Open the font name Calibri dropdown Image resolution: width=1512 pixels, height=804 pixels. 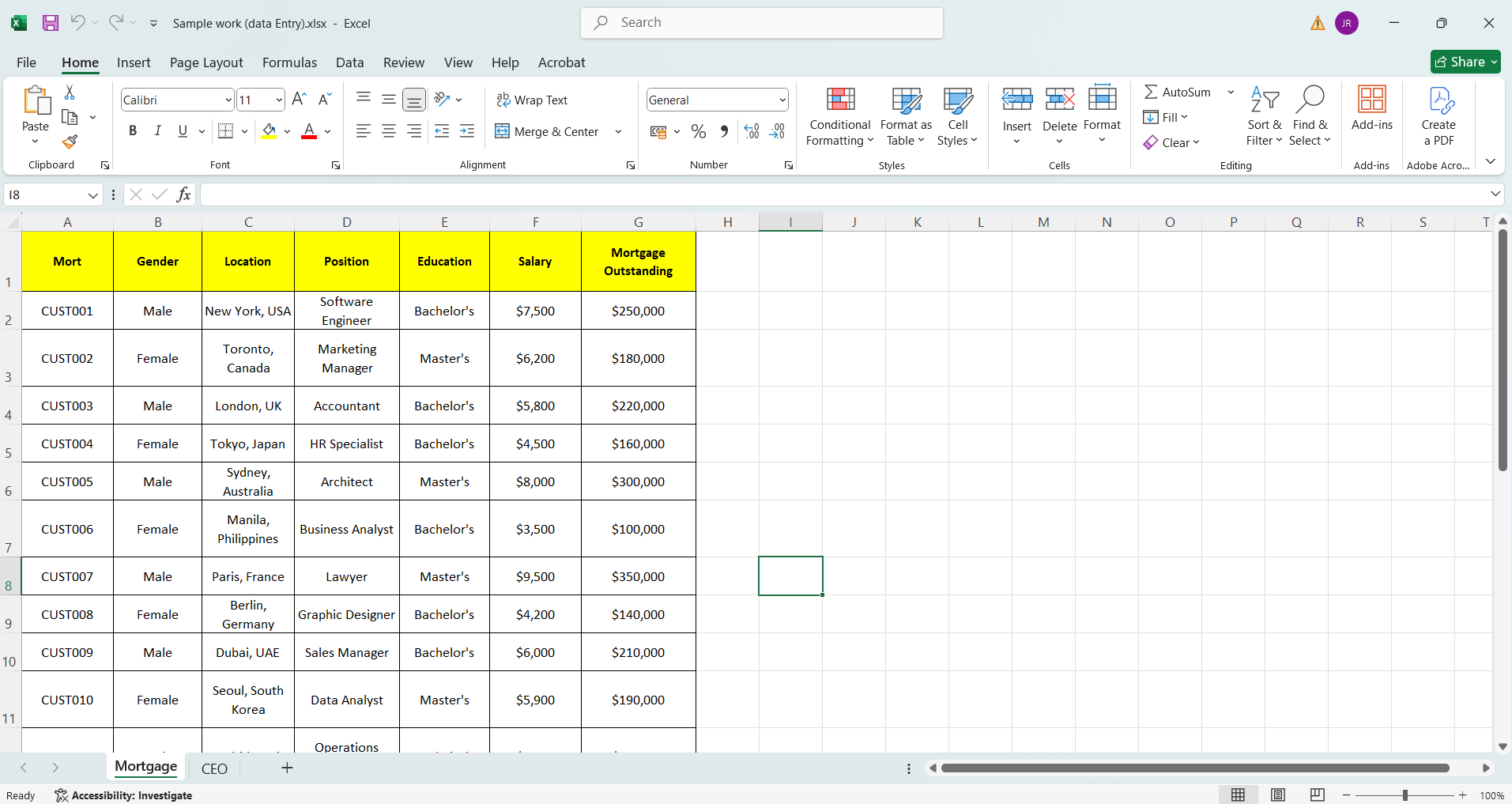[228, 100]
